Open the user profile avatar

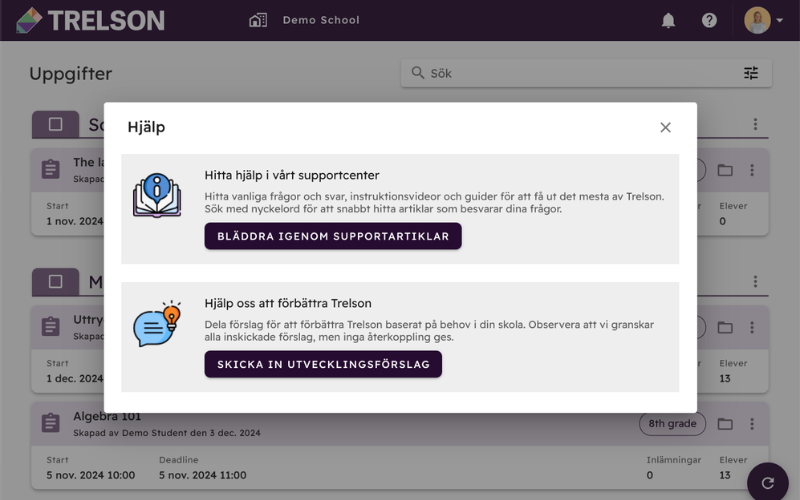pos(757,20)
